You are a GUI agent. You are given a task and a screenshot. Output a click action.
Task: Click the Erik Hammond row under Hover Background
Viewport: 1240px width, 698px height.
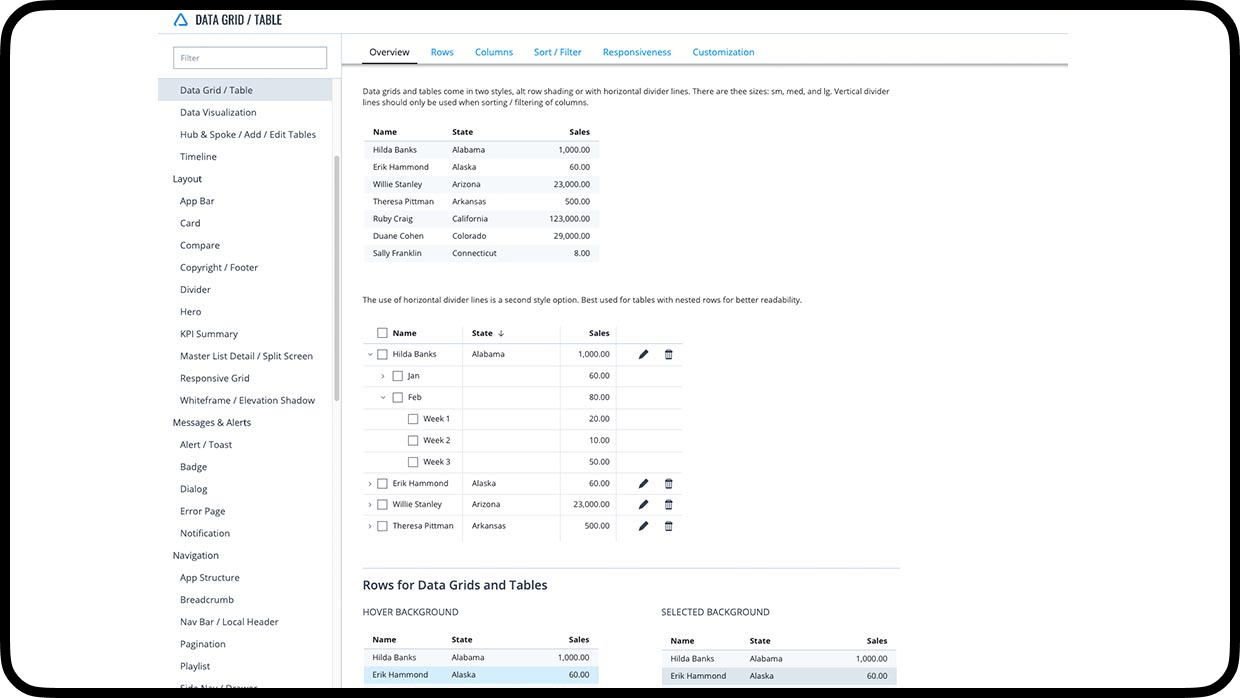point(481,675)
